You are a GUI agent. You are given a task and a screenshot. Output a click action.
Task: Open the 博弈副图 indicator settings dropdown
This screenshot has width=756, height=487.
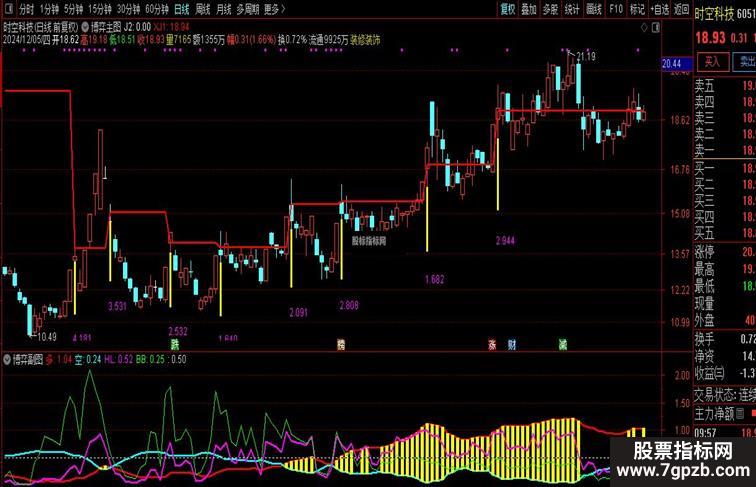point(7,359)
